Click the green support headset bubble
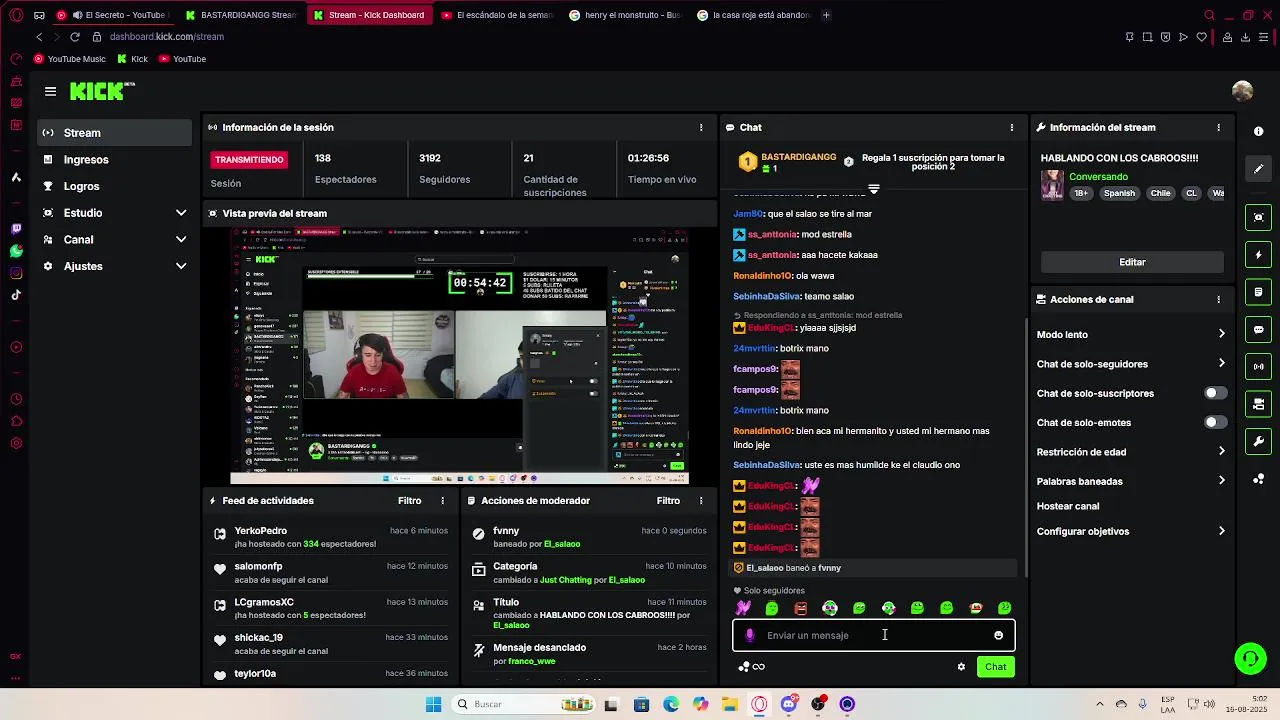 (1250, 658)
